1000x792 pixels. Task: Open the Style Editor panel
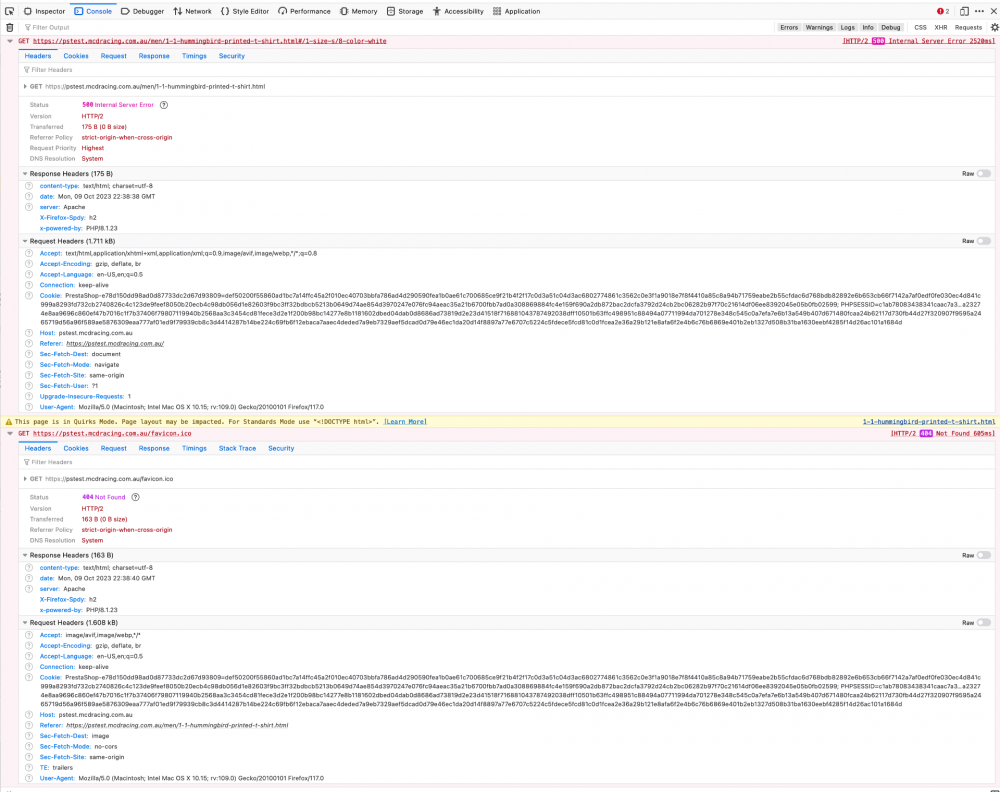[x=244, y=11]
